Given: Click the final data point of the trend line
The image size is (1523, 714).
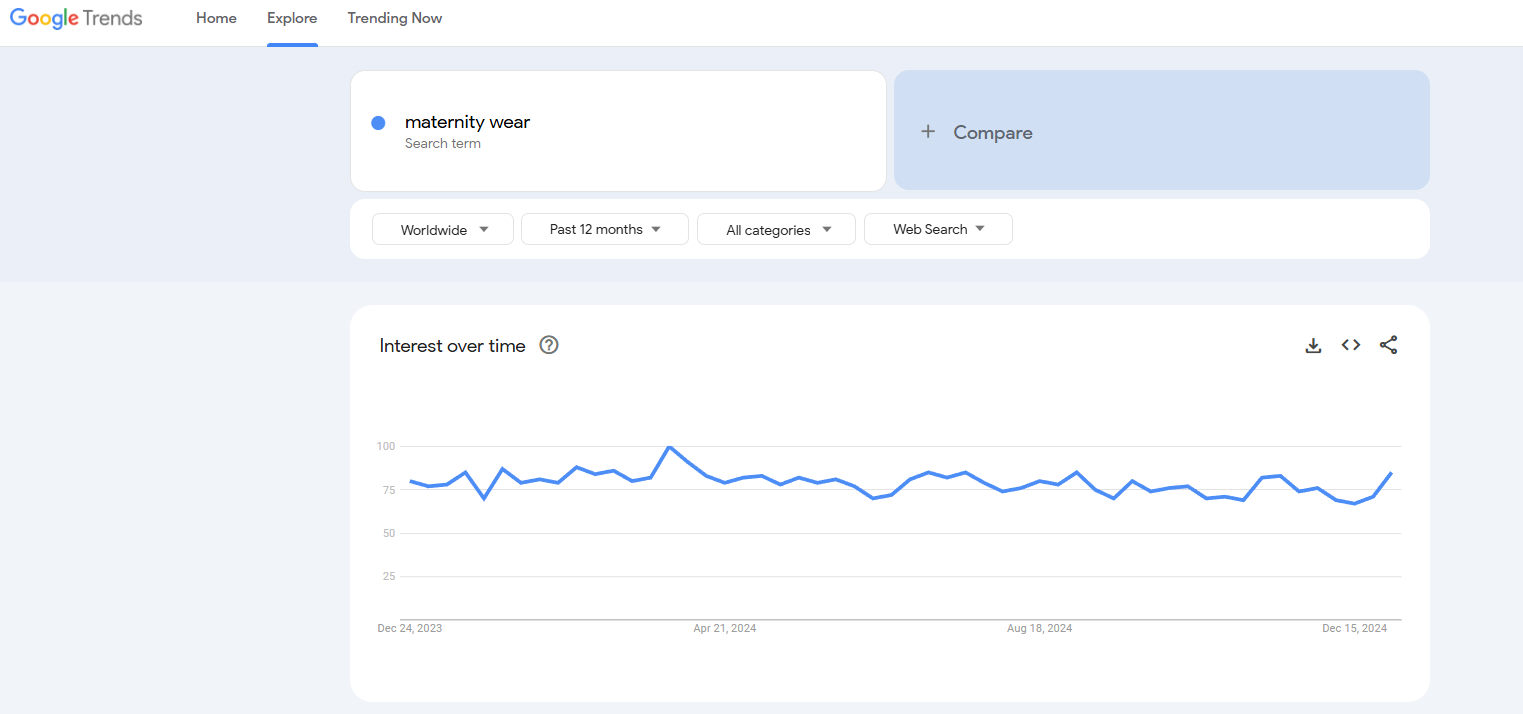Looking at the screenshot, I should [x=1391, y=473].
